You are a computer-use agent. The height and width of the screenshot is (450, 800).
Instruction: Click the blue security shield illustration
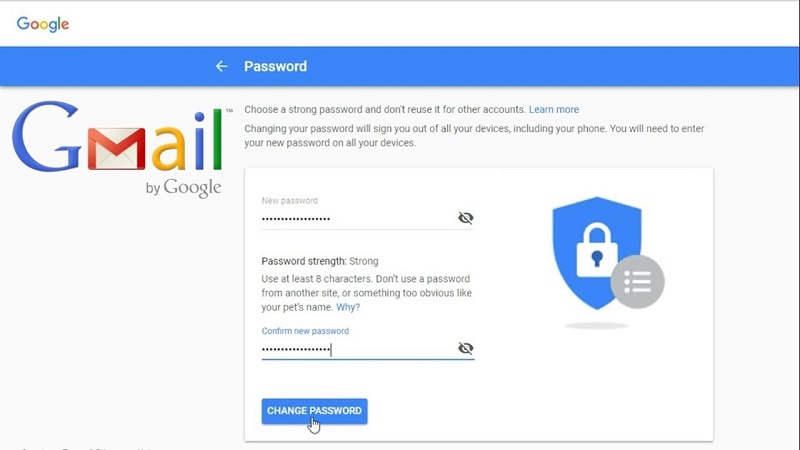[597, 253]
